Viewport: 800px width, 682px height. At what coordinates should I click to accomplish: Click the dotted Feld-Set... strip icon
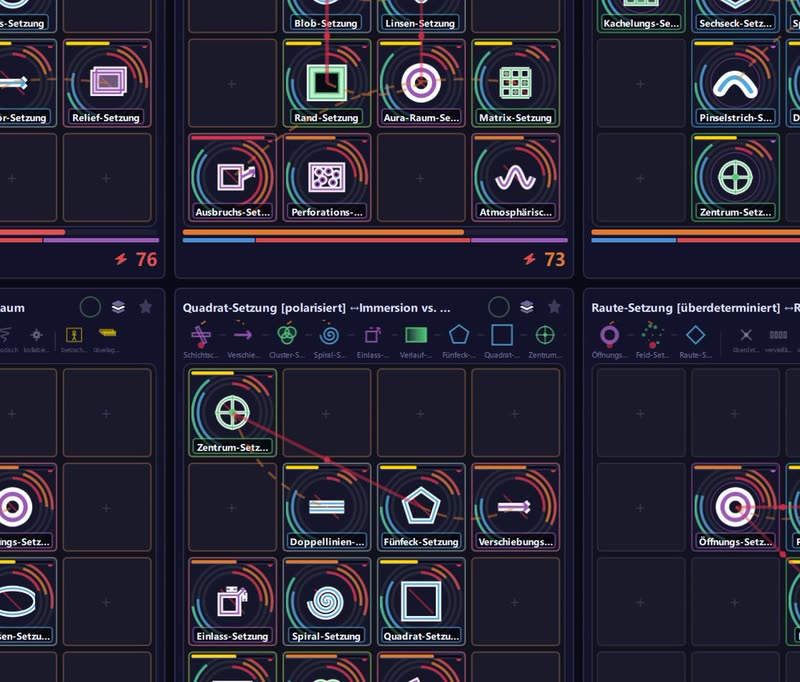pyautogui.click(x=652, y=335)
